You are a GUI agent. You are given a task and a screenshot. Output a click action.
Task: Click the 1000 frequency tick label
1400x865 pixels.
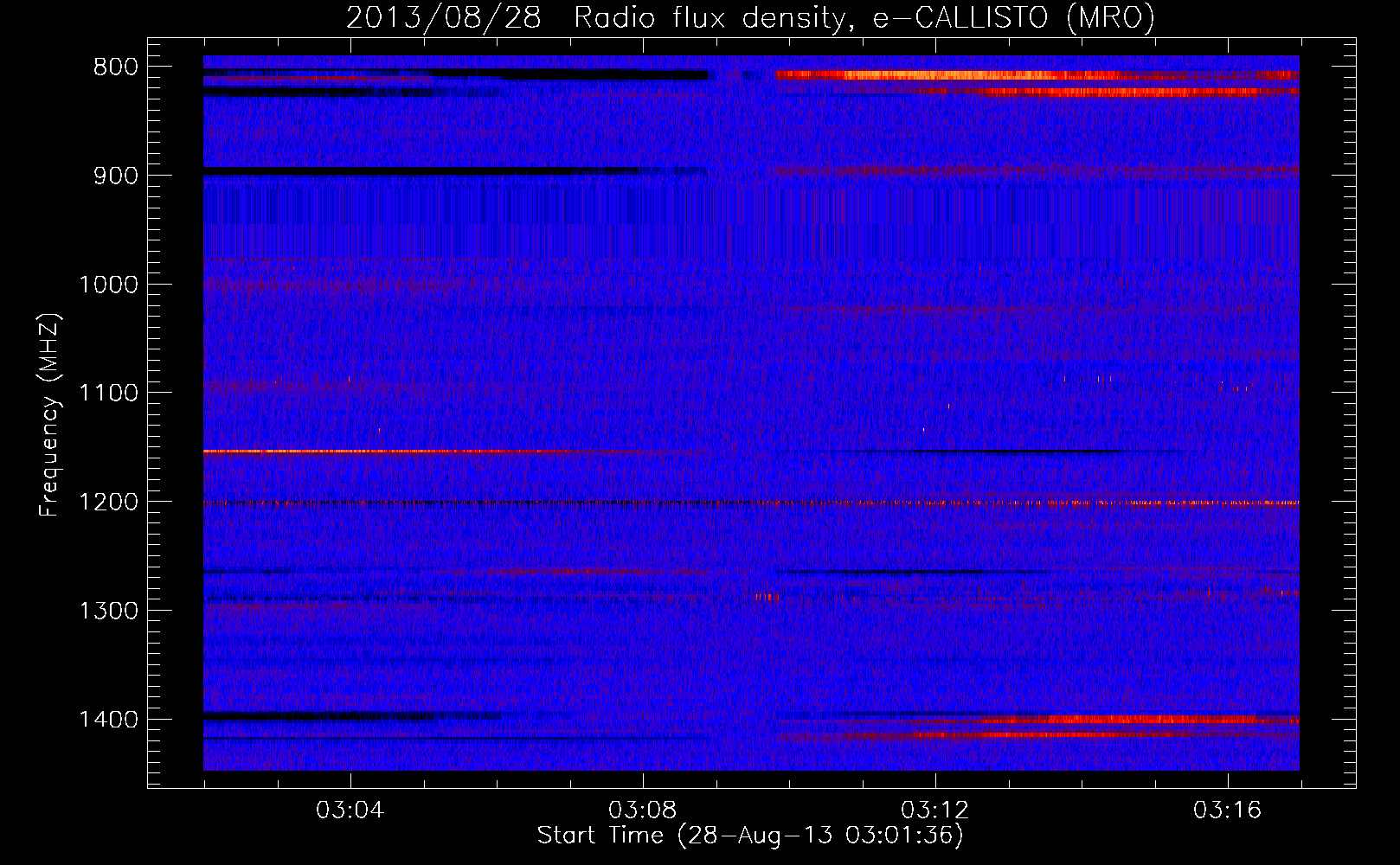click(108, 285)
